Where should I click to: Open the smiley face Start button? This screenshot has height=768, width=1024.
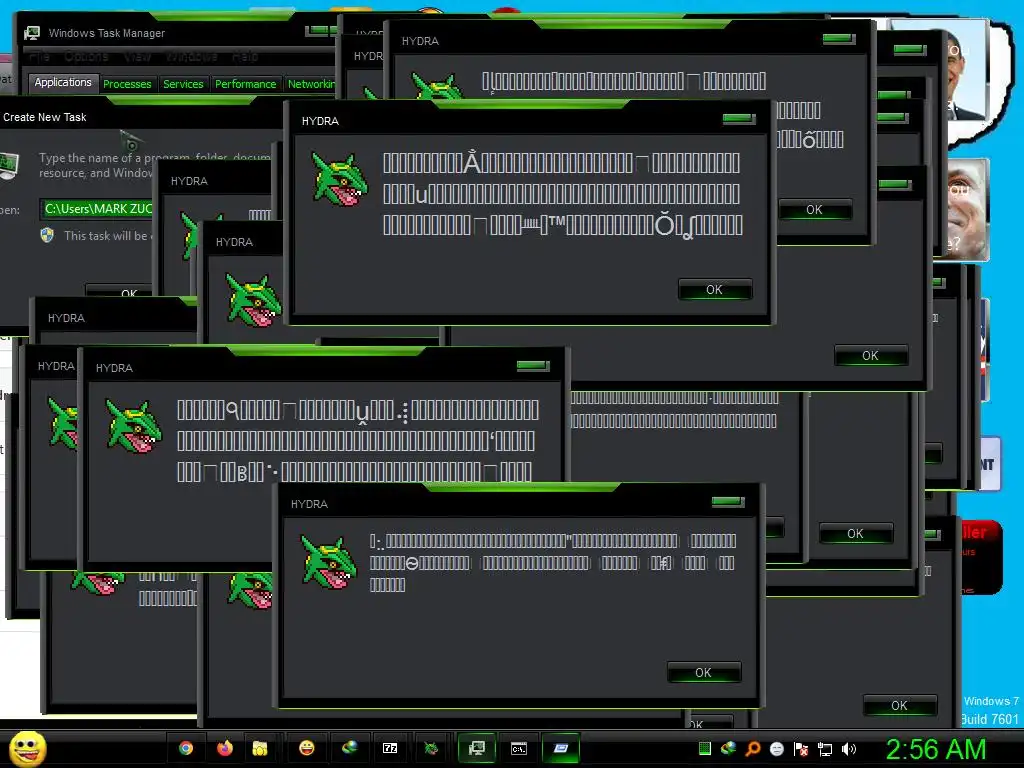pyautogui.click(x=27, y=748)
